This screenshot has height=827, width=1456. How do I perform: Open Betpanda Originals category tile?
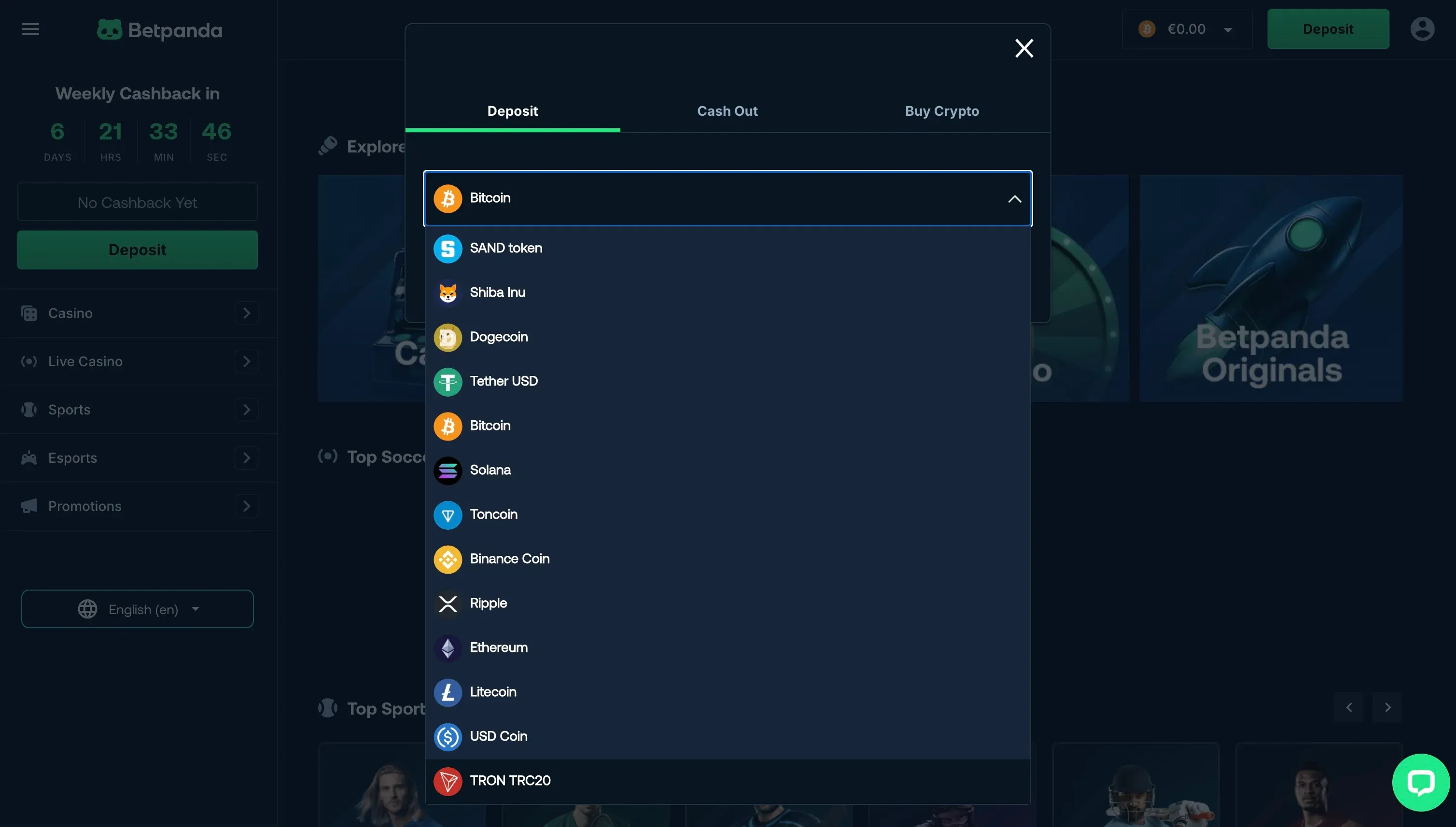click(1271, 289)
